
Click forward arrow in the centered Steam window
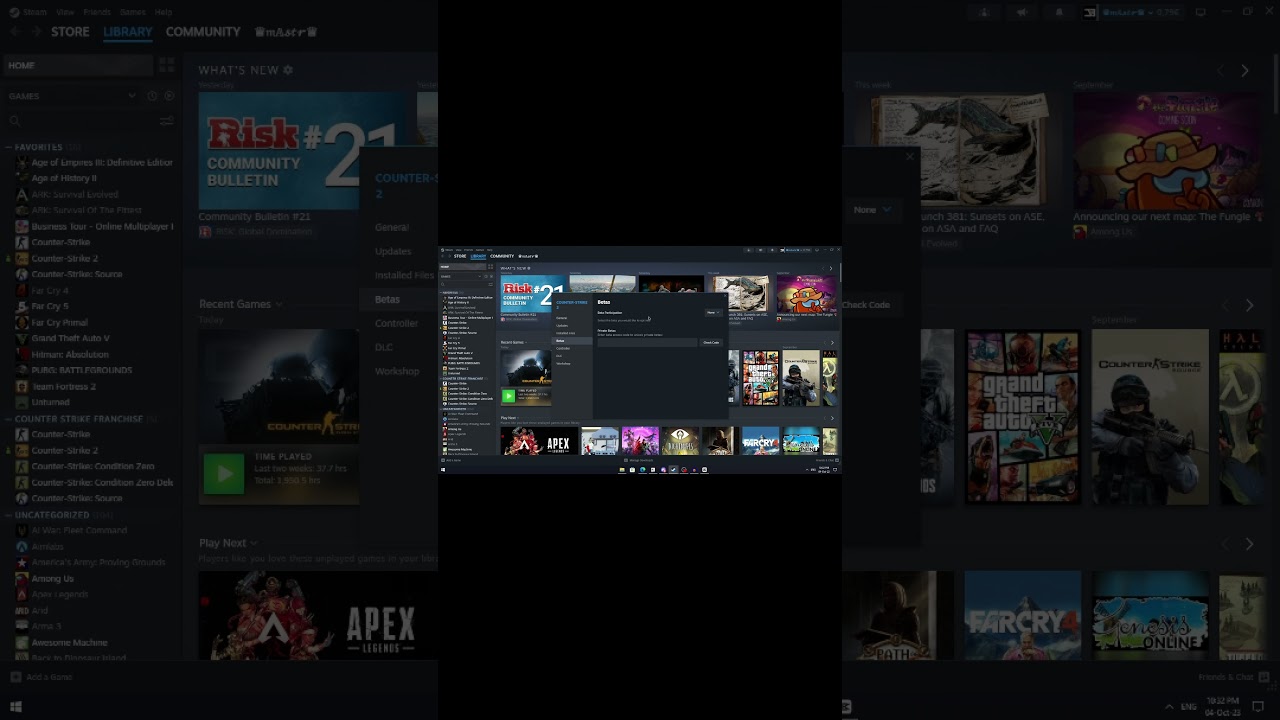[450, 256]
